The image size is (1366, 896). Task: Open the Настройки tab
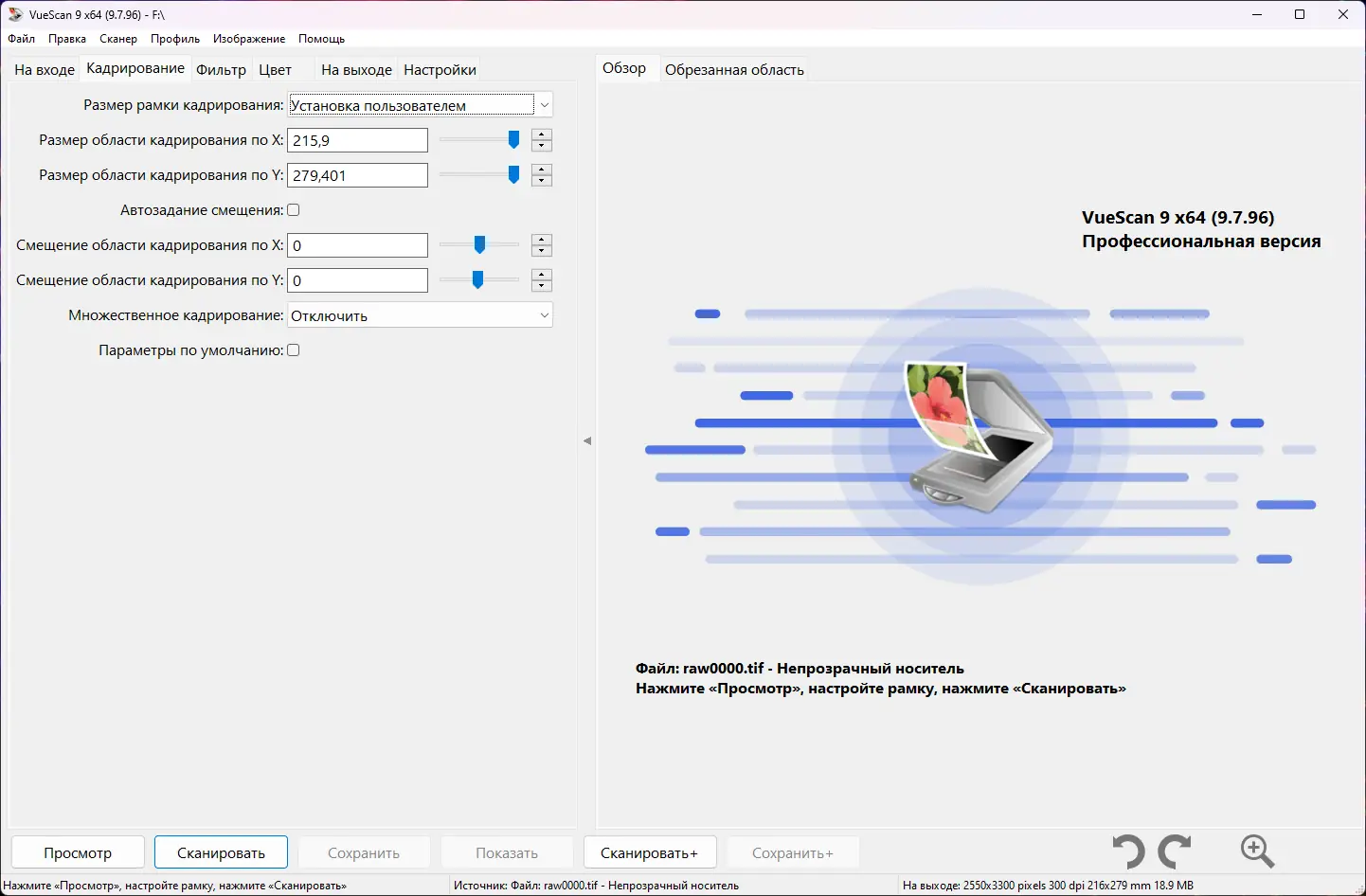[440, 70]
